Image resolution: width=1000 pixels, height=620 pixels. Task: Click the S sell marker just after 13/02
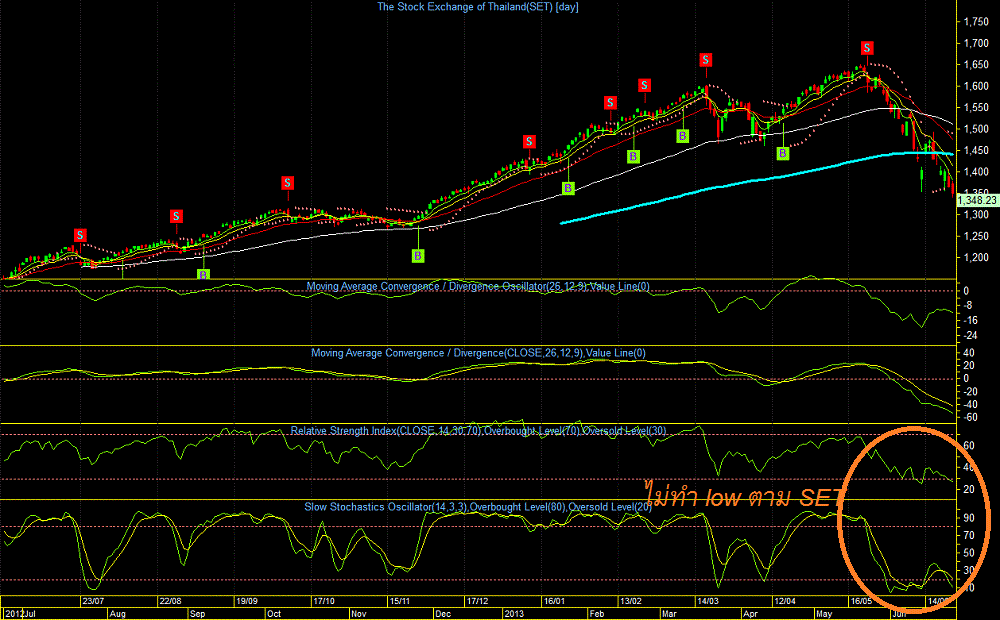pos(645,85)
